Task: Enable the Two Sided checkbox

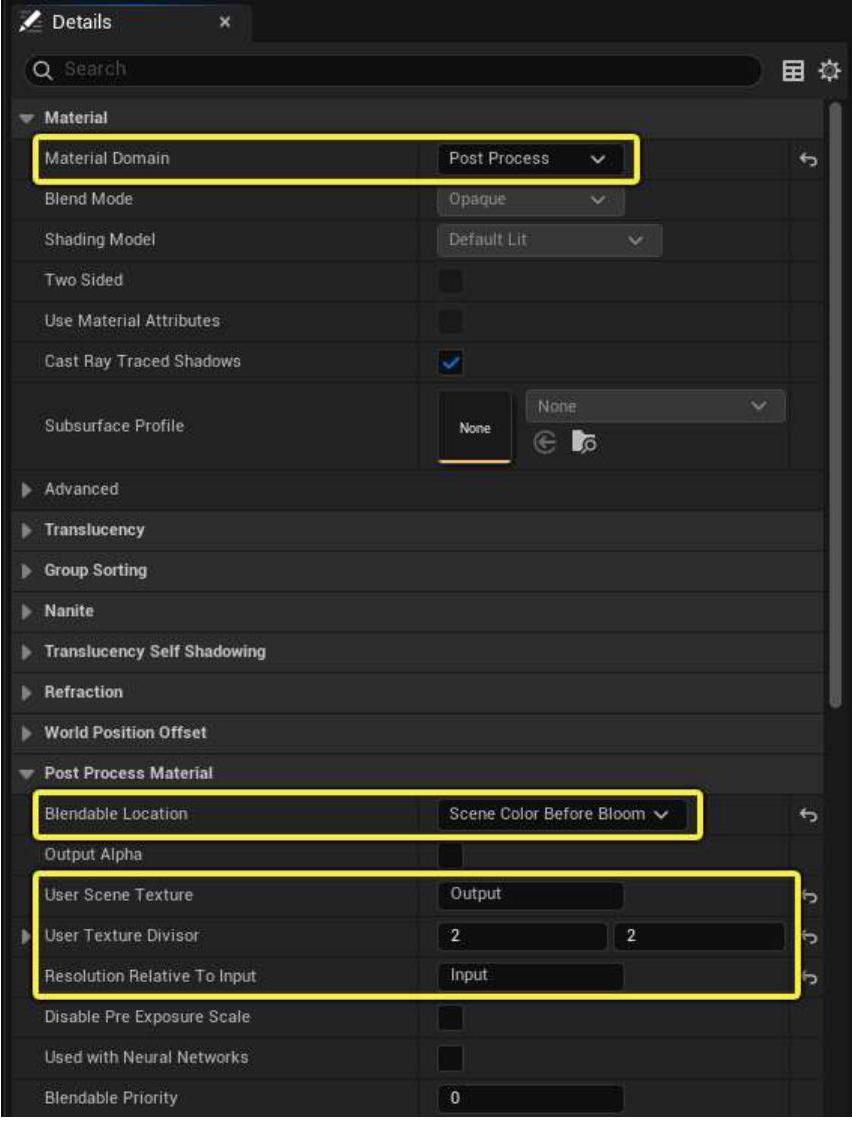Action: coord(451,281)
